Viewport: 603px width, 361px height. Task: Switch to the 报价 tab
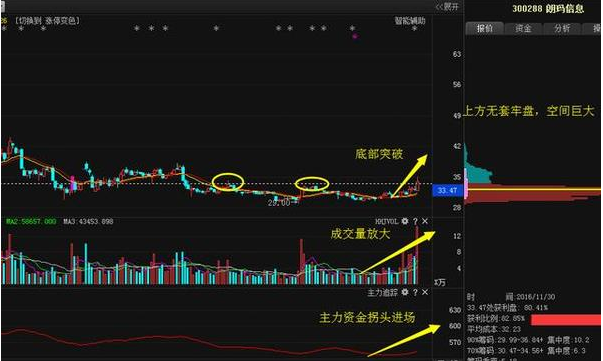tap(484, 28)
